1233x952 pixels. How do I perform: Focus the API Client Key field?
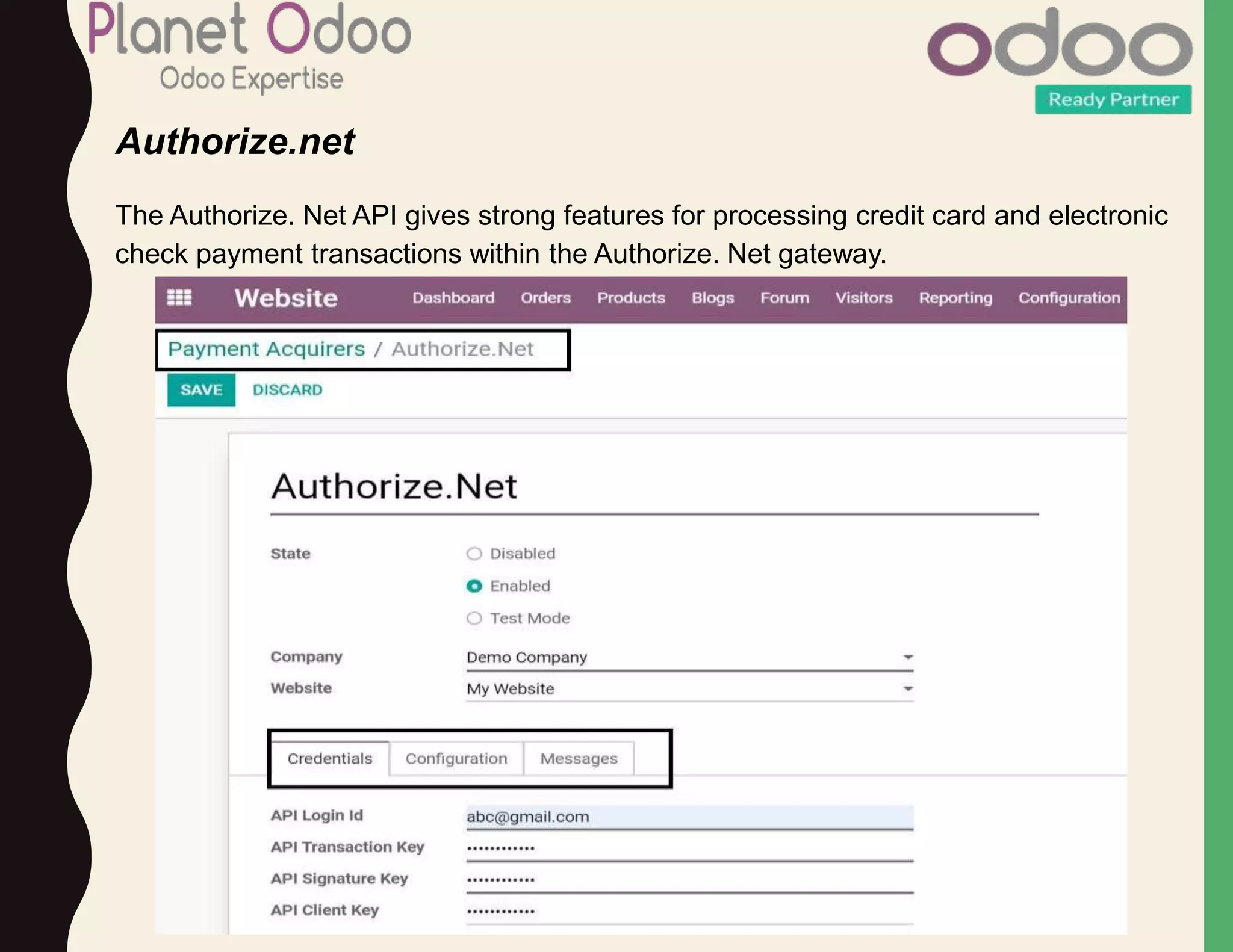[690, 911]
